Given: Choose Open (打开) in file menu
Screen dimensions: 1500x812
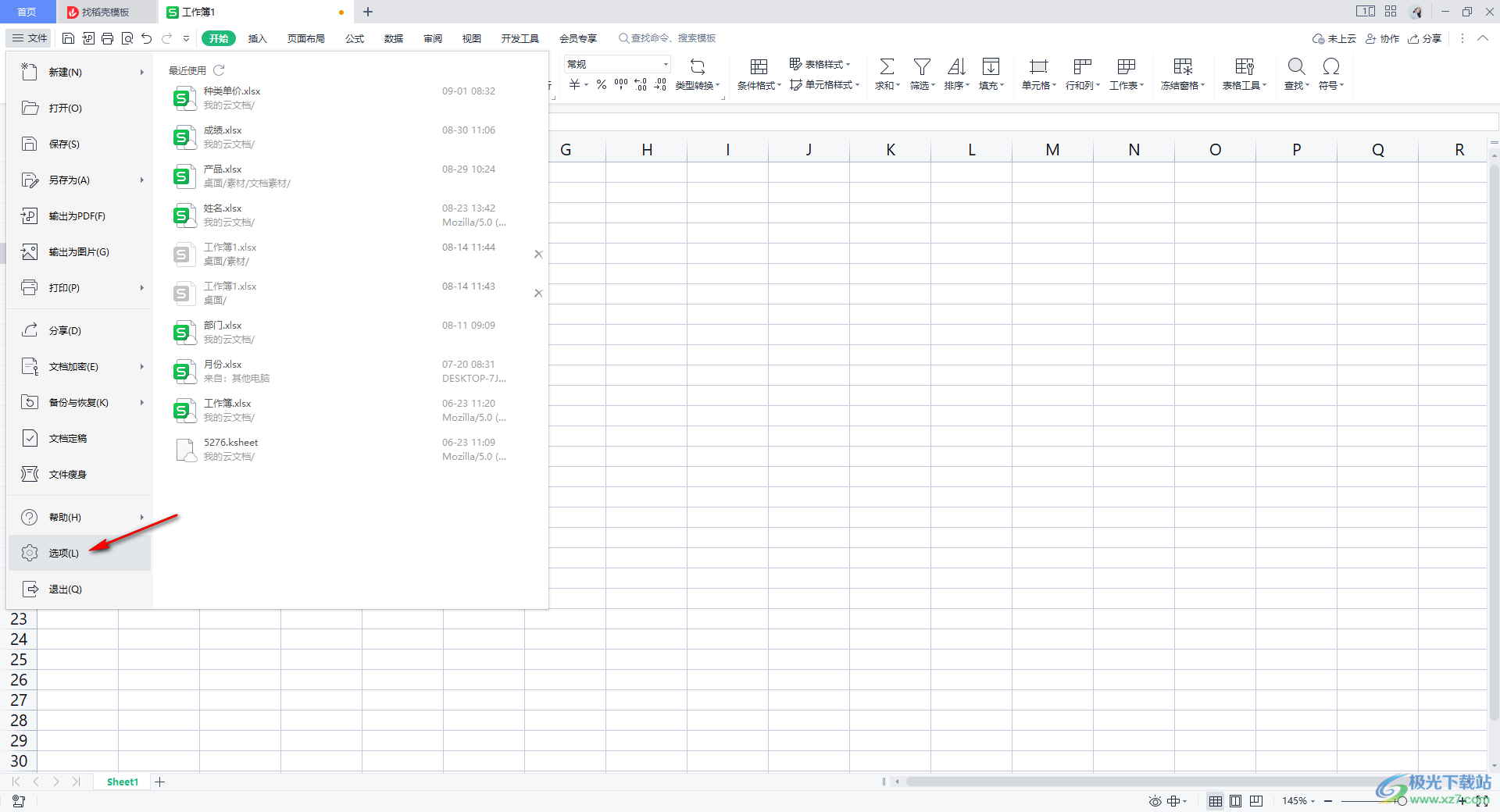Looking at the screenshot, I should coord(79,109).
